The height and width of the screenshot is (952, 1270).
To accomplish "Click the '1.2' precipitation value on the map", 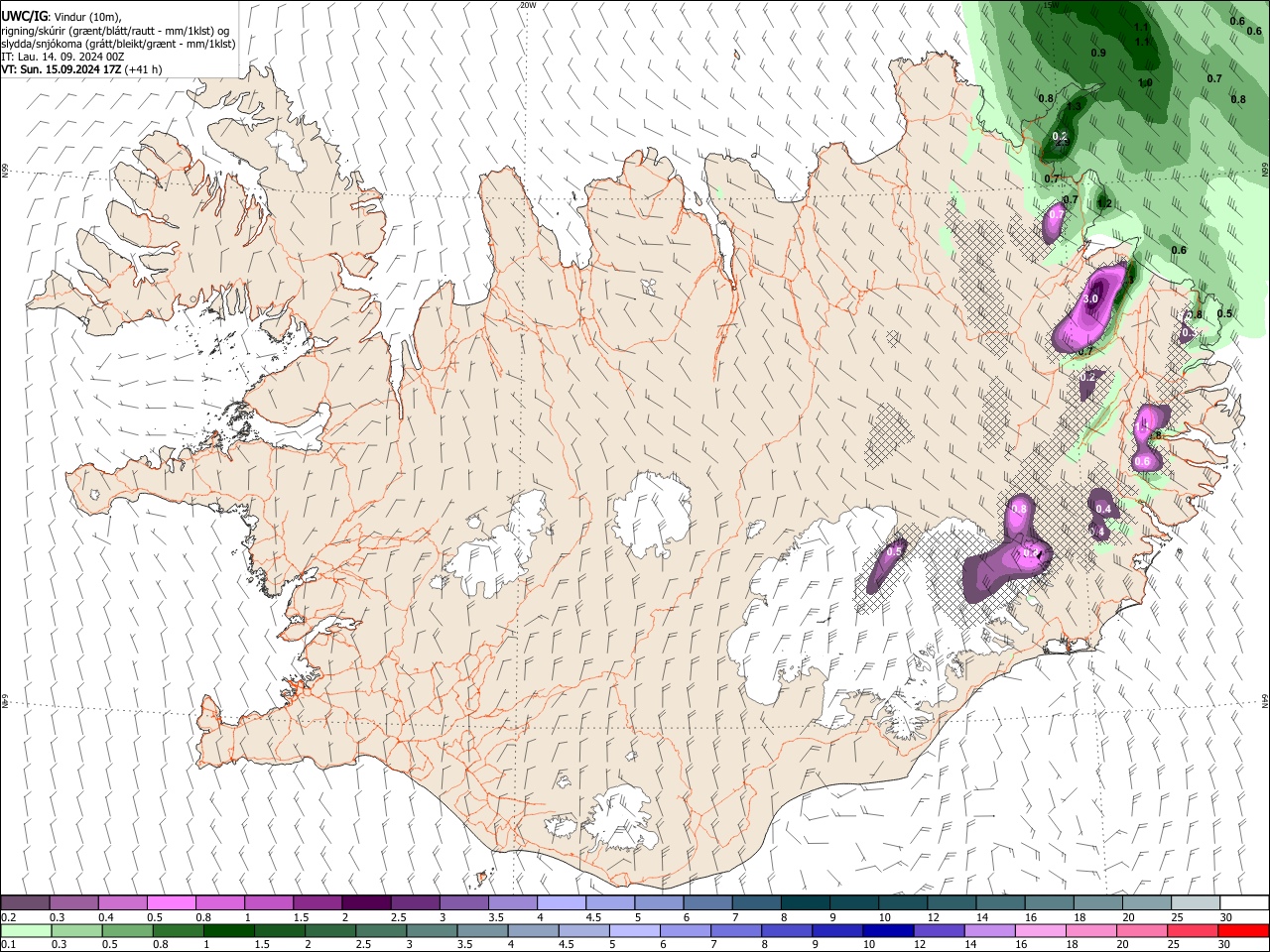I will click(x=1104, y=203).
